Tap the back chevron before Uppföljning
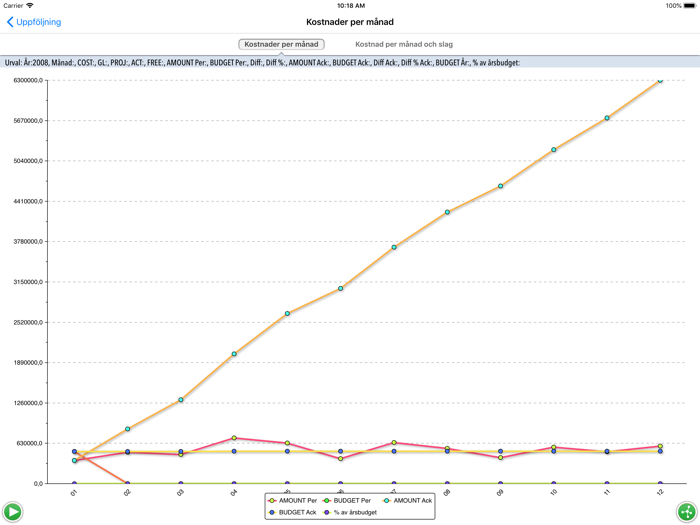This screenshot has width=700, height=525. tap(10, 22)
